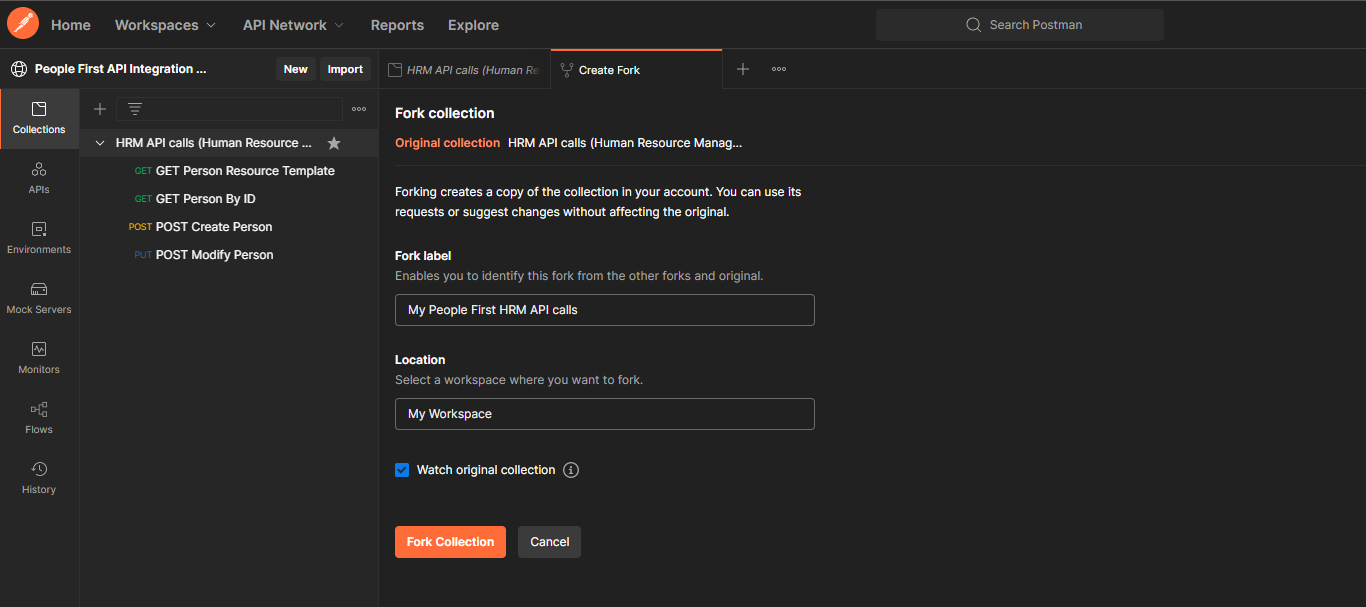
Task: Open the Flows sidebar panel
Action: tap(39, 418)
